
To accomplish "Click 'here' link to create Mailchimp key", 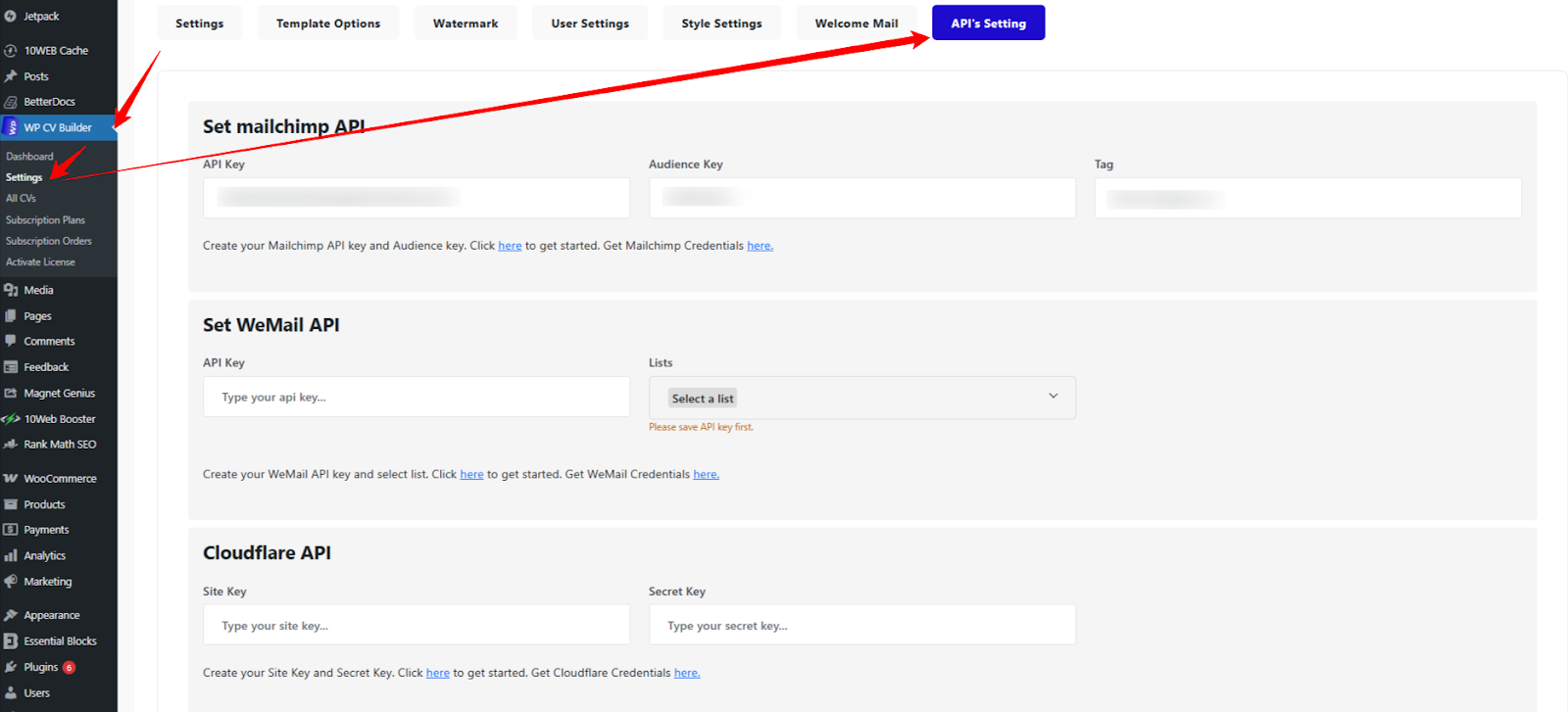I will coord(510,246).
